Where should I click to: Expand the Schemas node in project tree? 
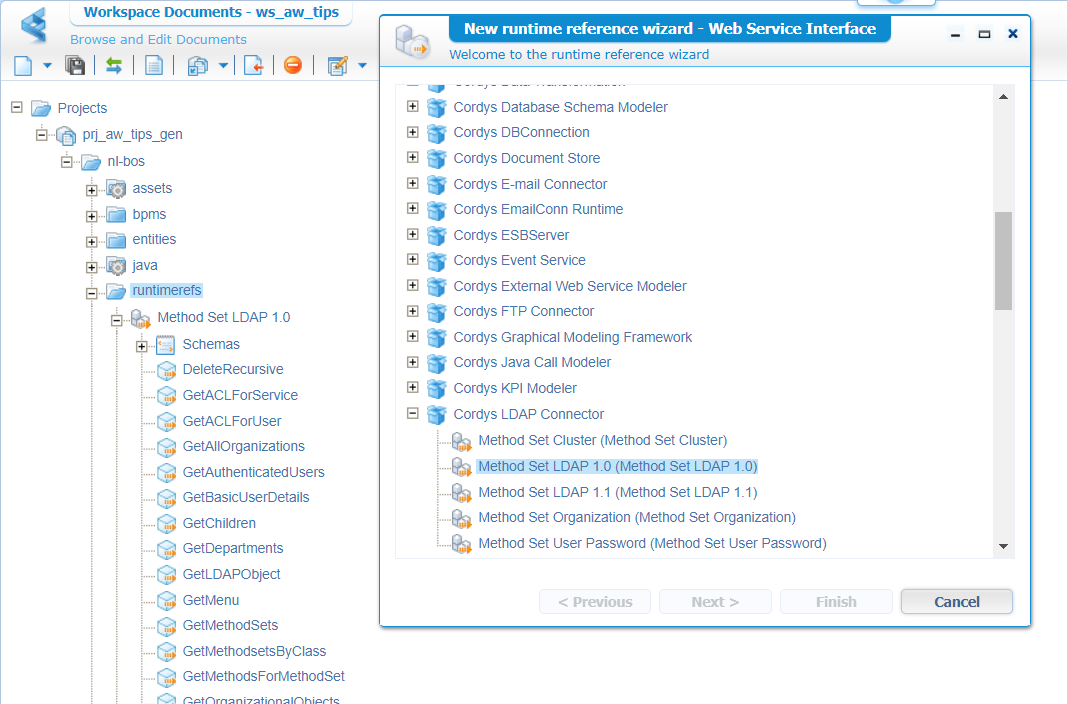click(x=142, y=345)
